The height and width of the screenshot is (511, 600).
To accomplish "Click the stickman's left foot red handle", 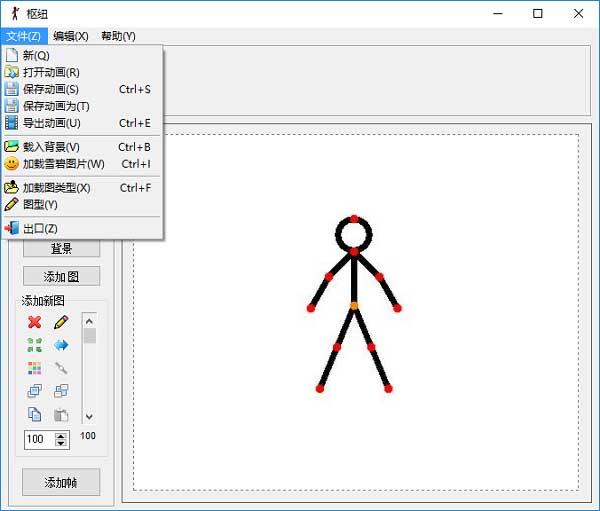I will pyautogui.click(x=320, y=389).
